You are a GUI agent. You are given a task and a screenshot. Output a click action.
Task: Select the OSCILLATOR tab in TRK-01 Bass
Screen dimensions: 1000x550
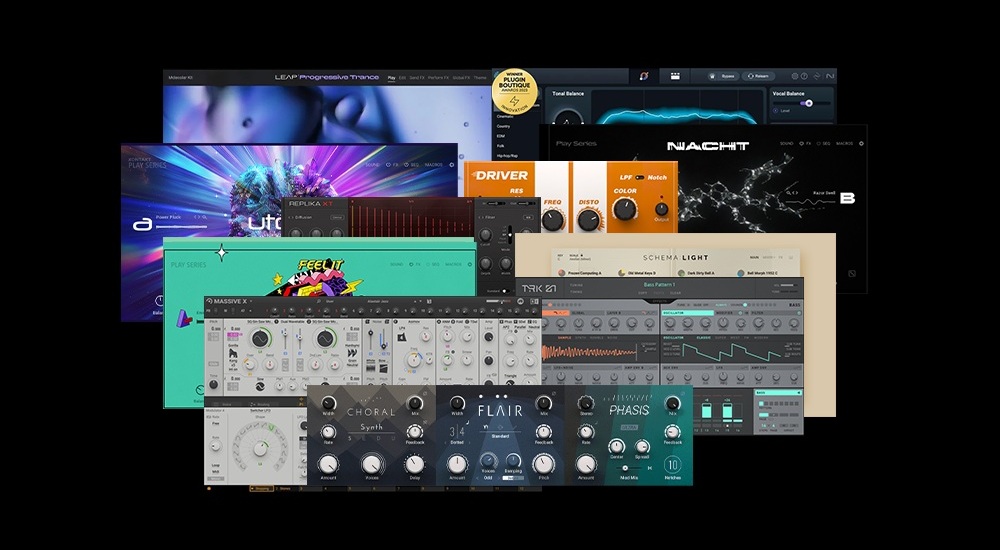pyautogui.click(x=688, y=313)
